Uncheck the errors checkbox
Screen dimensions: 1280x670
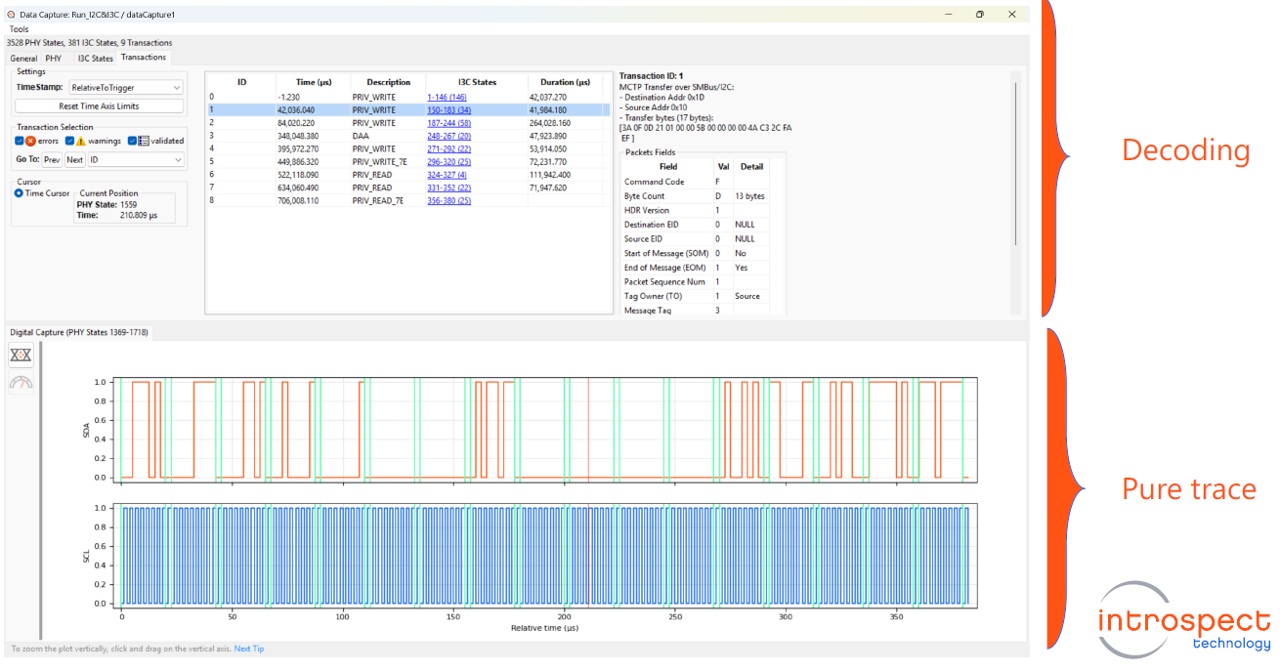(x=19, y=141)
